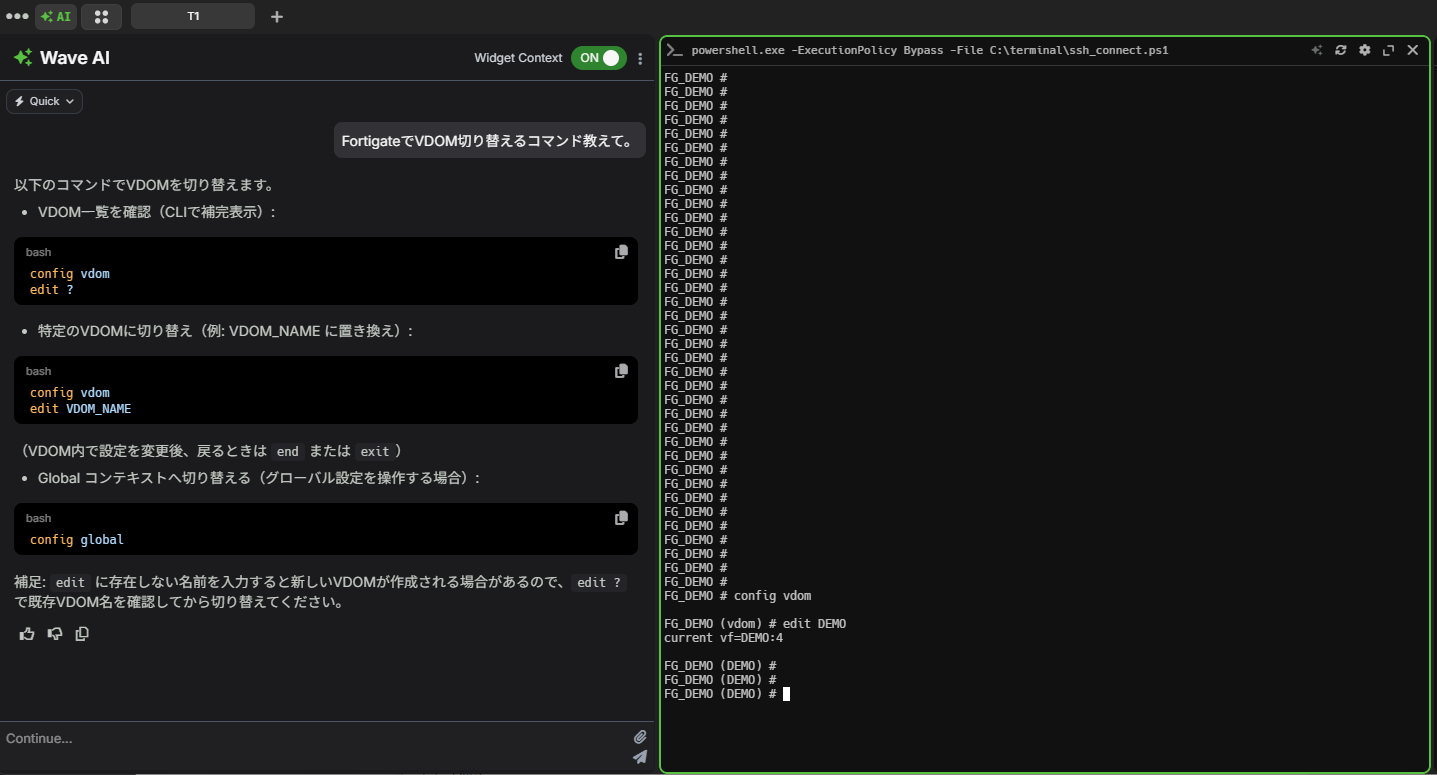Click the Continue... message input field

pos(310,738)
